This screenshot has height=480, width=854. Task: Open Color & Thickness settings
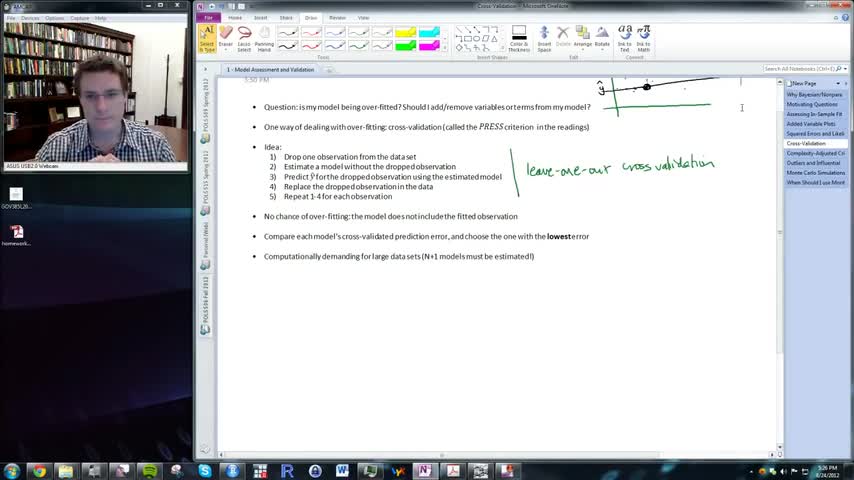click(x=519, y=39)
